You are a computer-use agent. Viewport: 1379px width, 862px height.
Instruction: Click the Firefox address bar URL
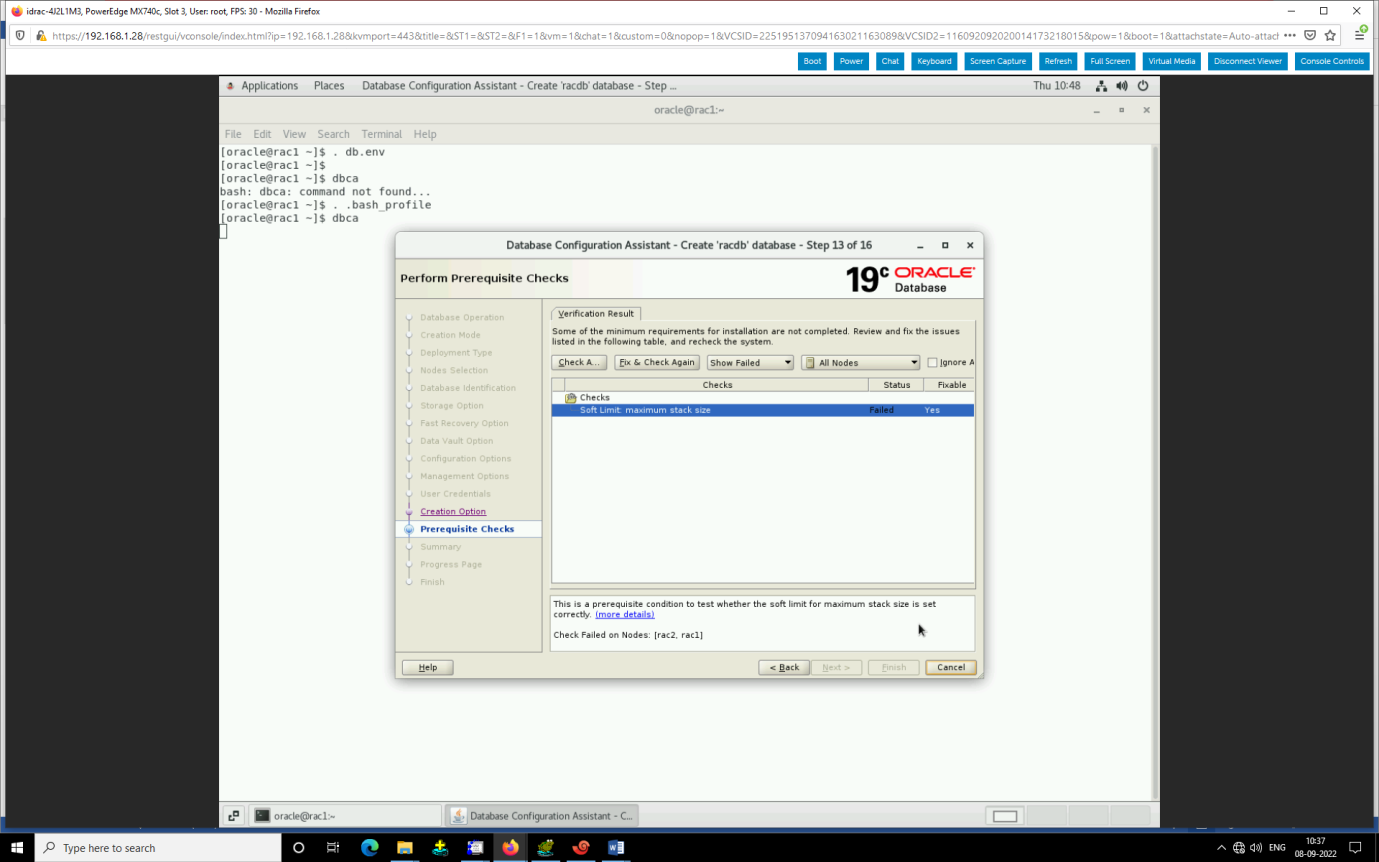point(665,35)
